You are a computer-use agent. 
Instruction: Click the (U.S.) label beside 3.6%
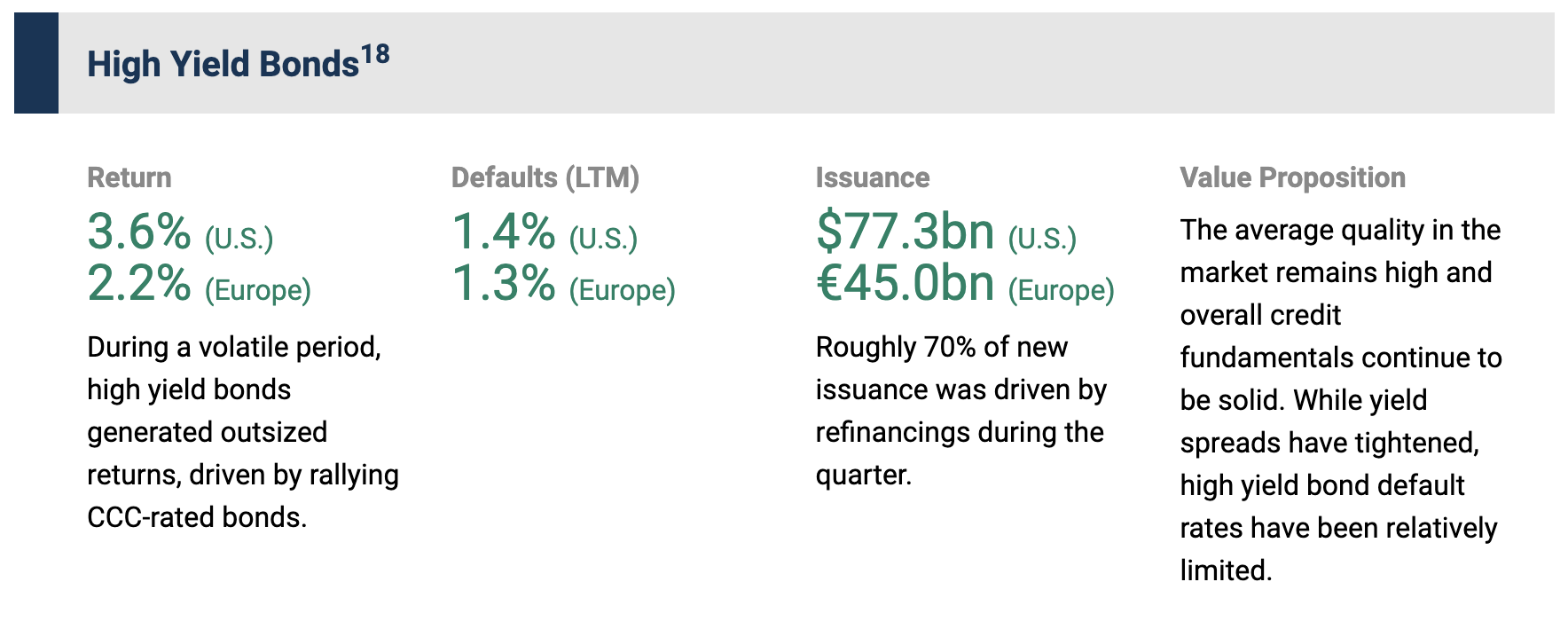point(239,238)
